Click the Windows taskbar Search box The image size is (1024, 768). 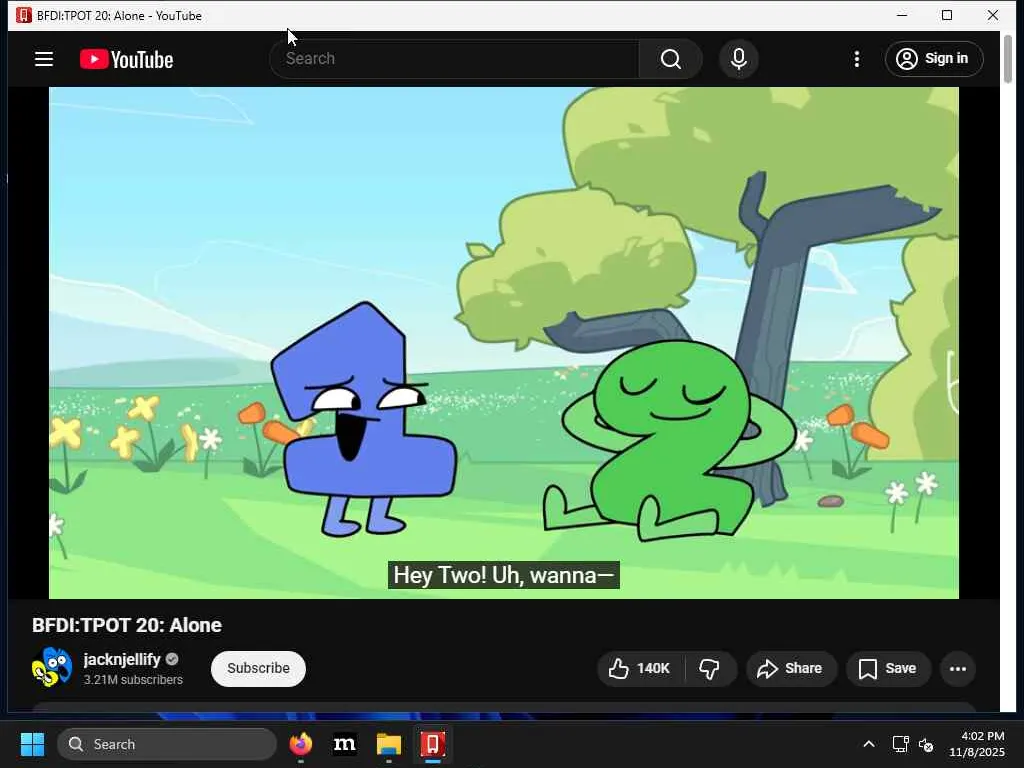pyautogui.click(x=167, y=744)
